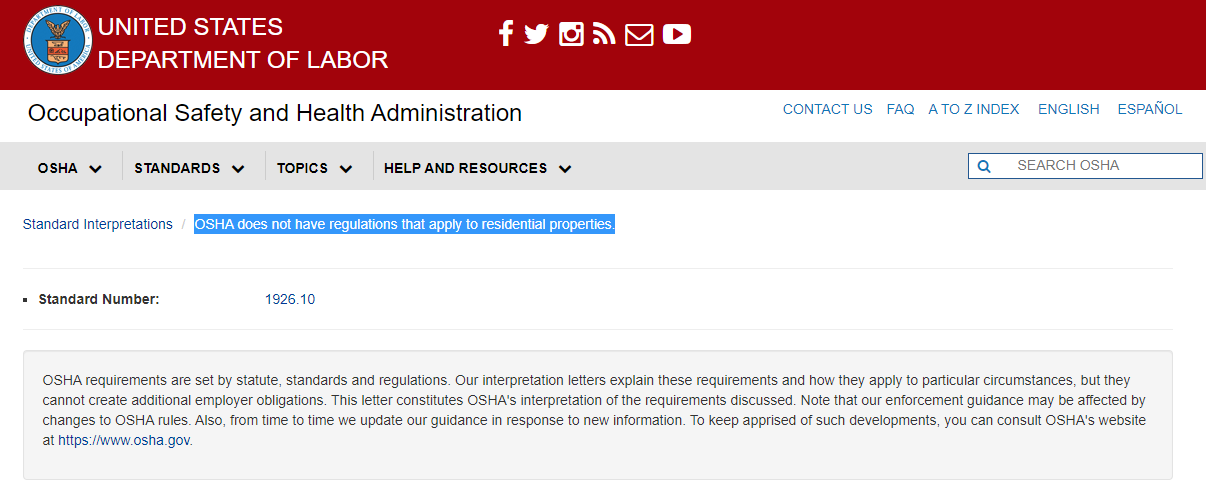Viewport: 1206px width, 497px height.
Task: Click the email envelope icon
Action: (x=639, y=35)
